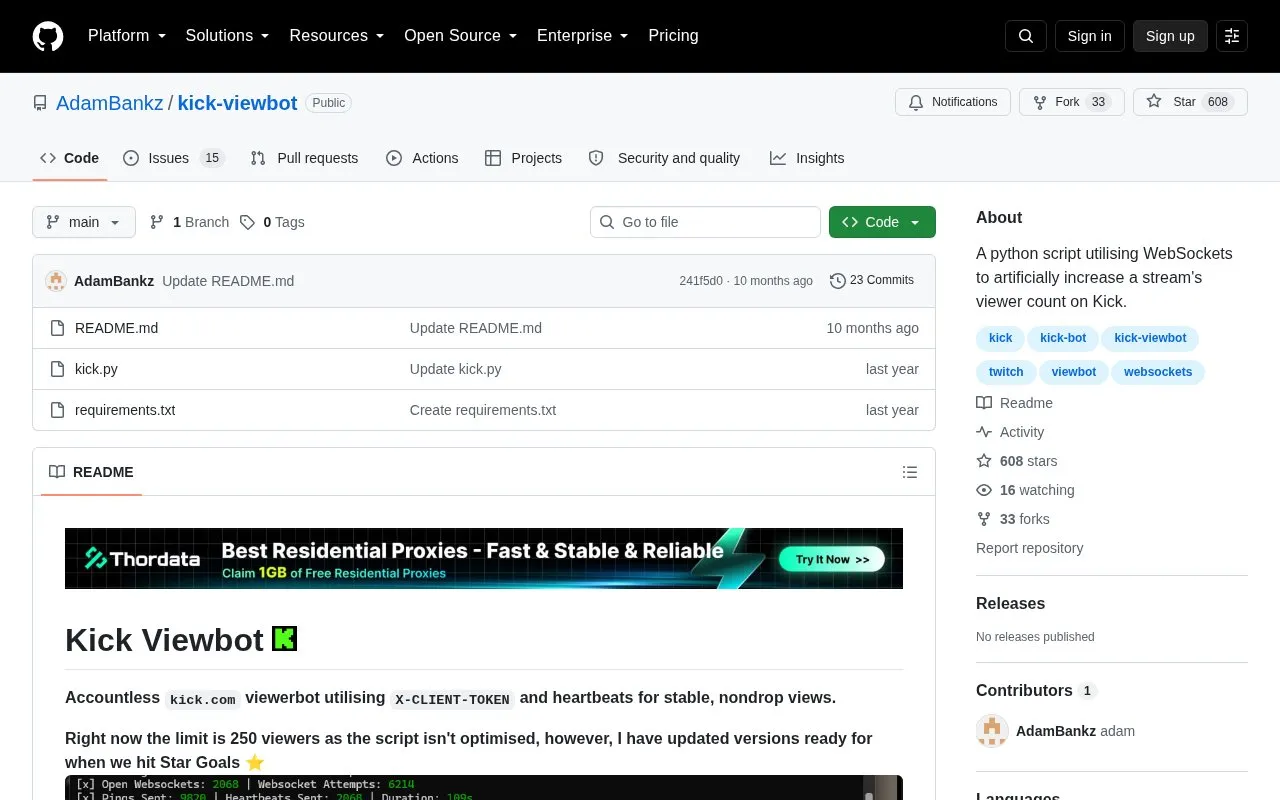Click the Thordata proxies banner image
Screen dimensions: 1280x800
(x=484, y=558)
